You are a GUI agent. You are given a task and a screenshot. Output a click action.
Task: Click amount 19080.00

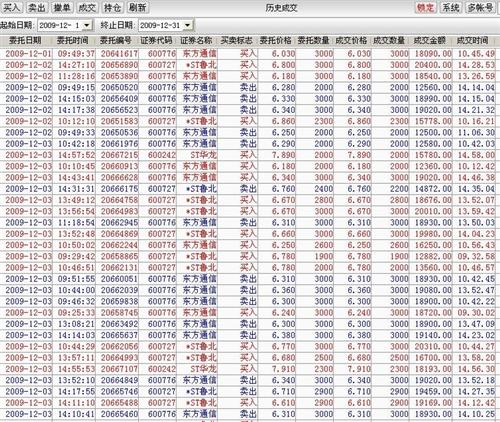click(x=433, y=290)
